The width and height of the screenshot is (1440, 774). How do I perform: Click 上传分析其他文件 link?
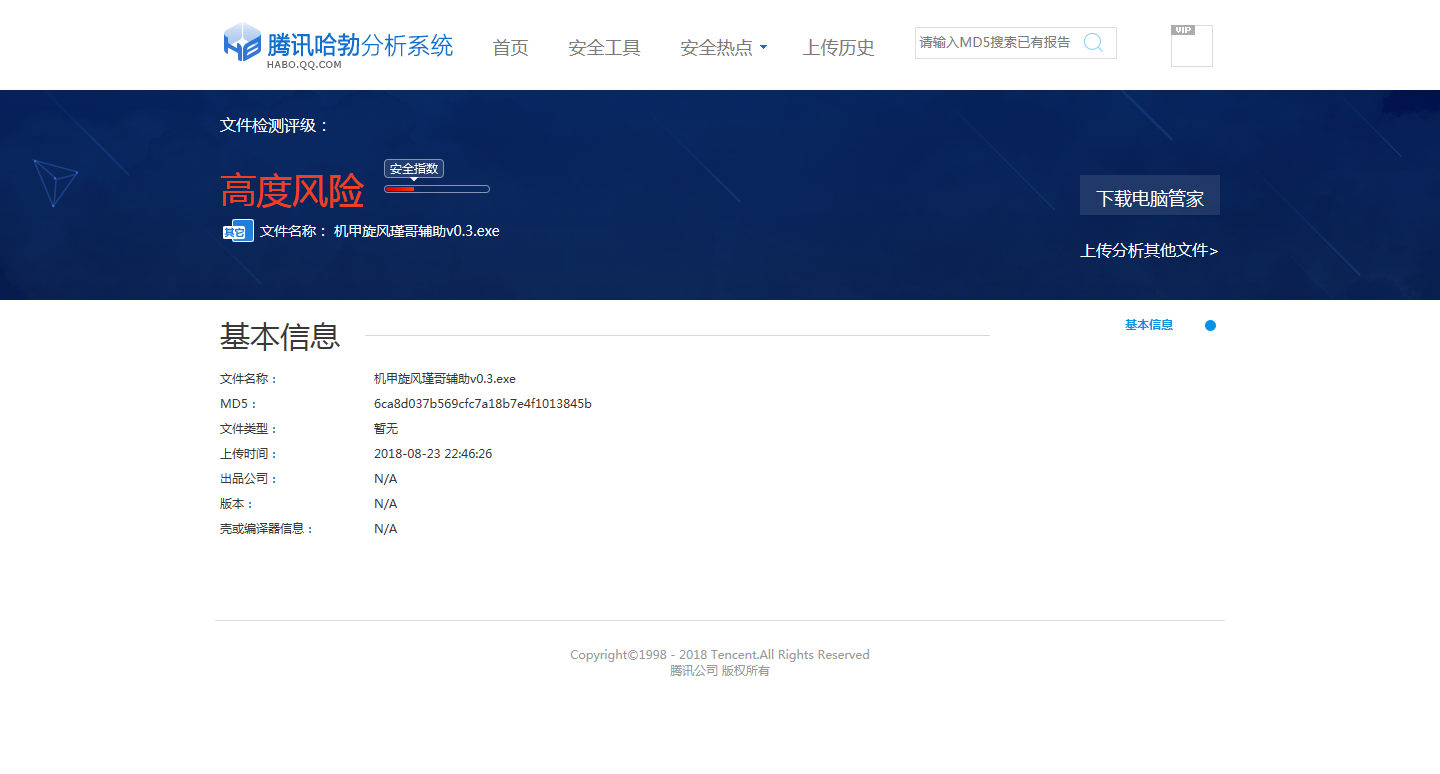pyautogui.click(x=1149, y=251)
